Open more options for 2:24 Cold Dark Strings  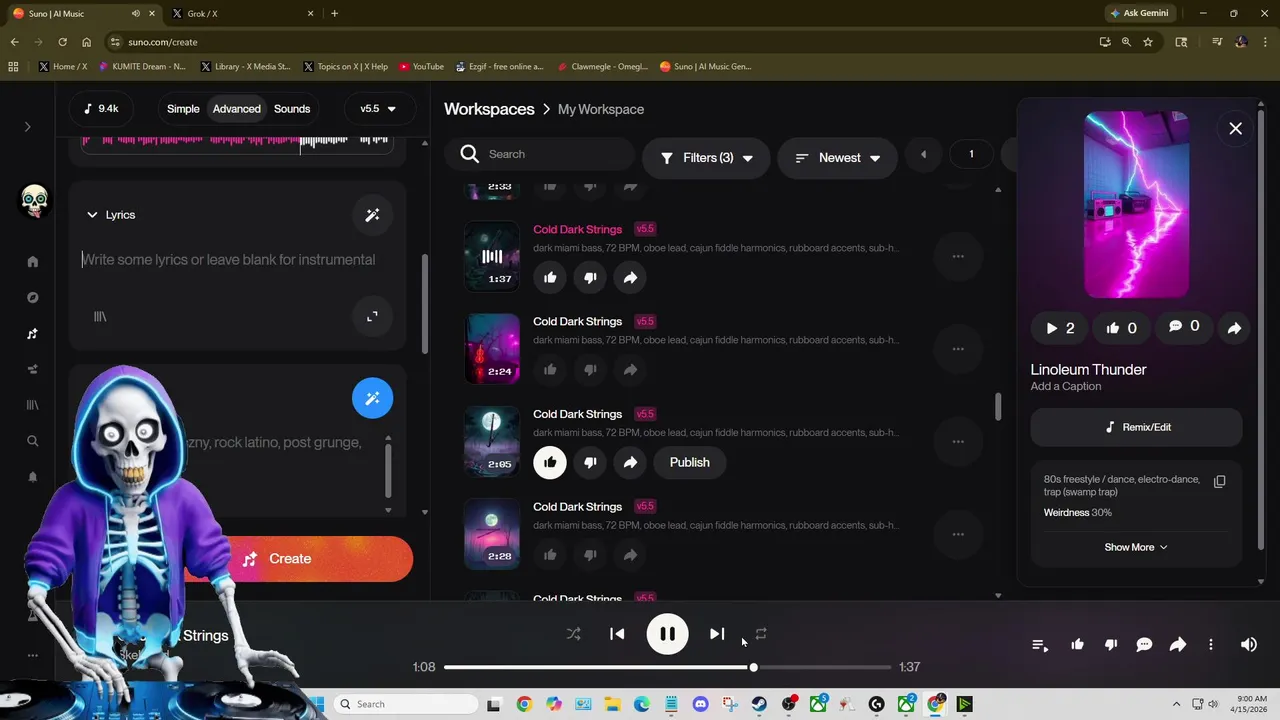(x=958, y=349)
